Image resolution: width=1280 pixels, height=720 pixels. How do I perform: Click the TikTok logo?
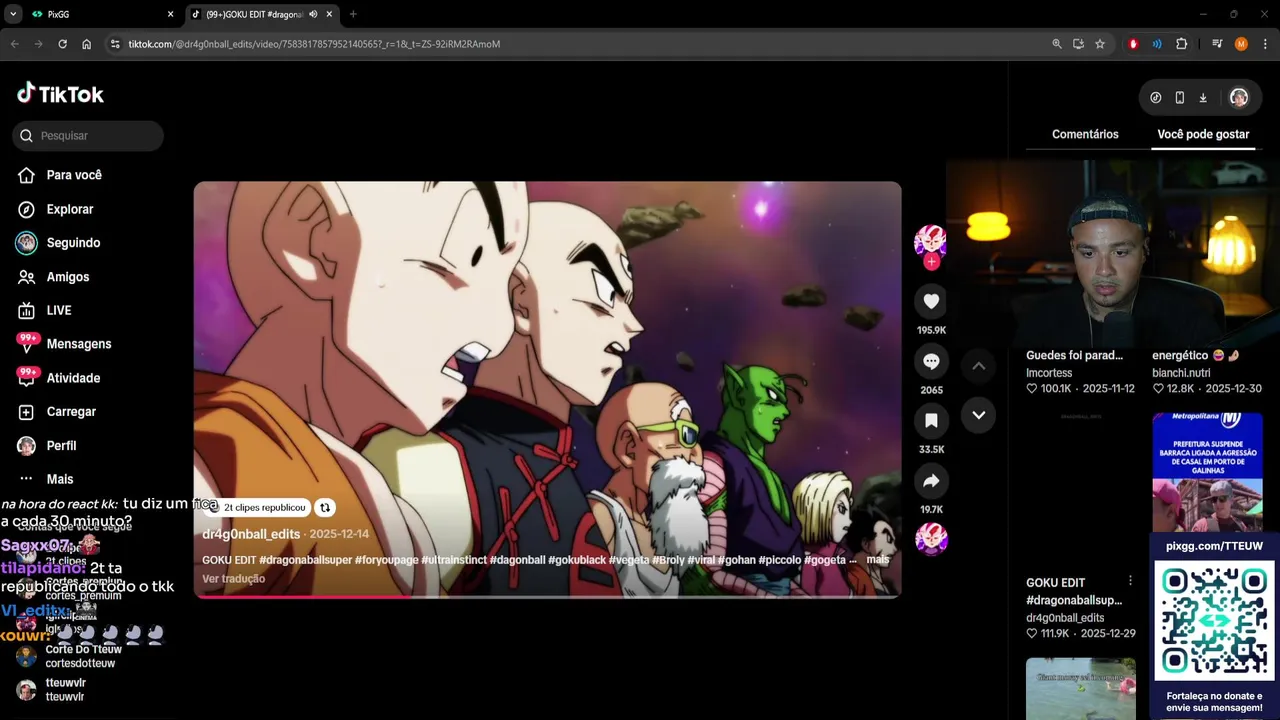click(x=60, y=94)
